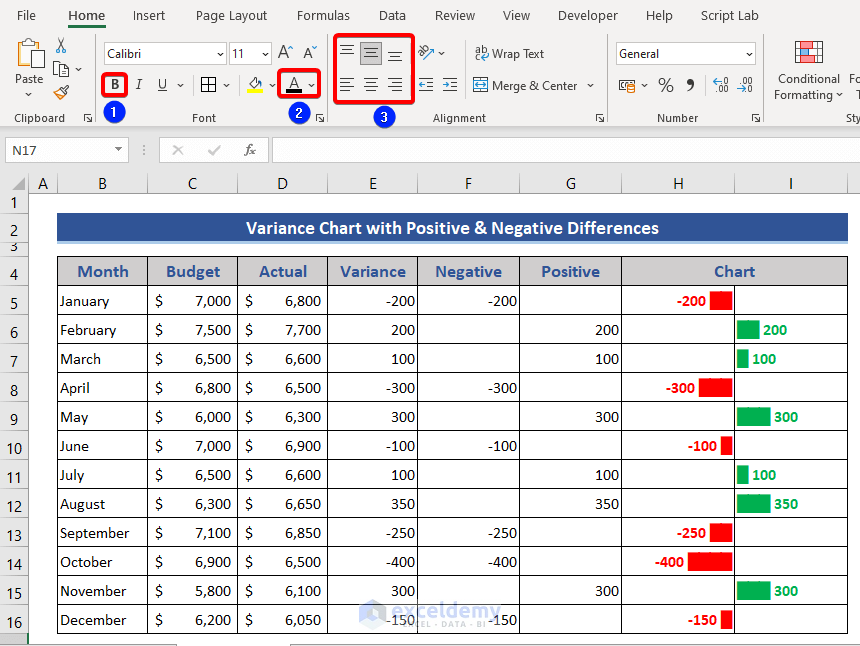
Task: Click the Orientation angled text icon
Action: point(426,53)
